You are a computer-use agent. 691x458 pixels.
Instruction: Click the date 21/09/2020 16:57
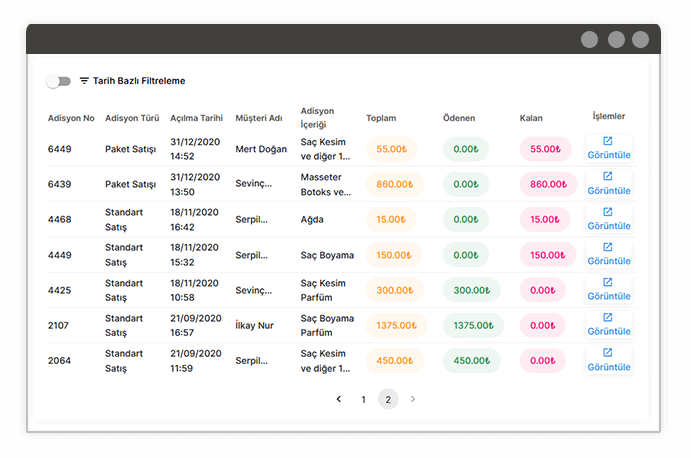click(x=196, y=325)
